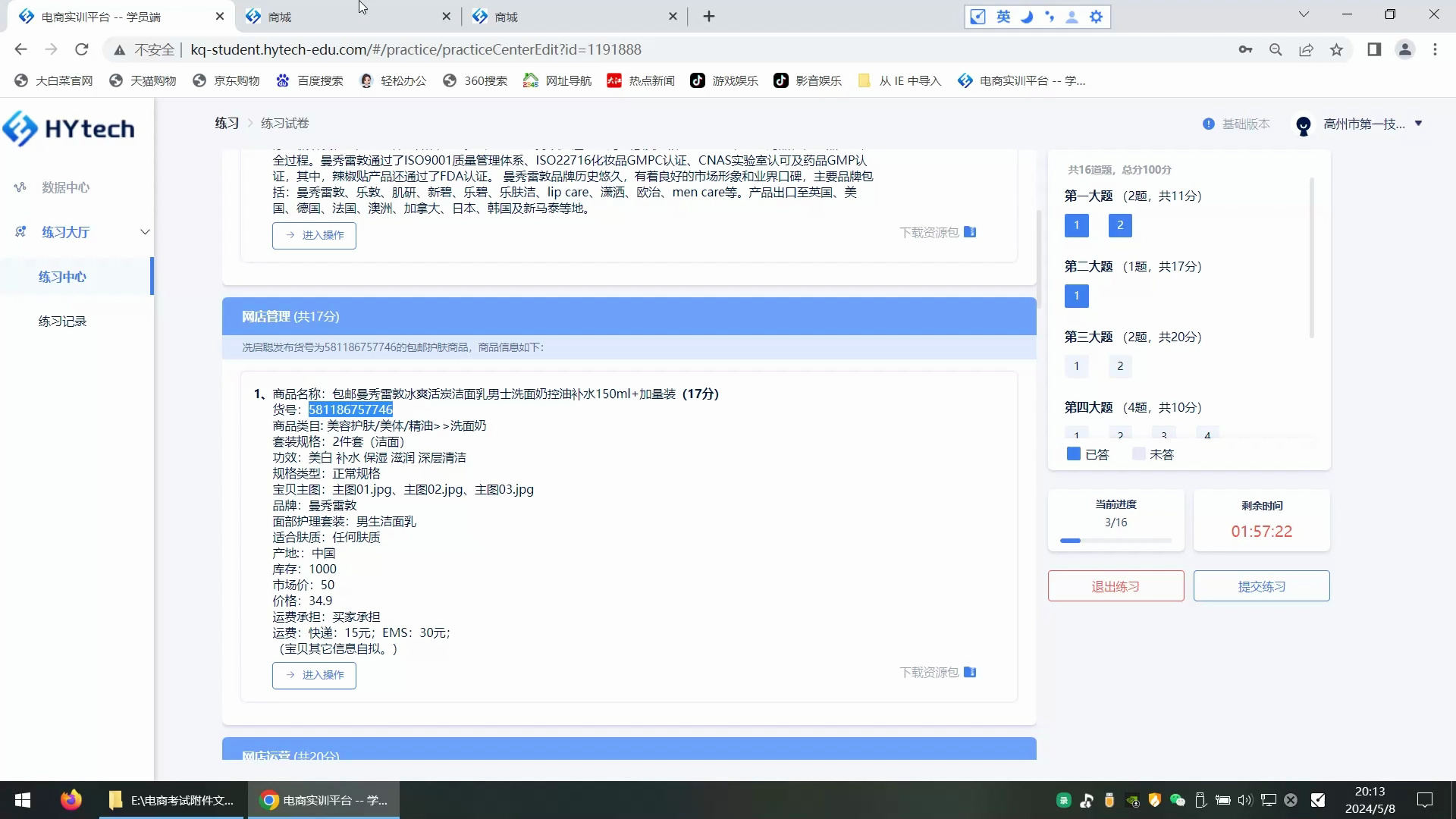Viewport: 1456px width, 819px height.
Task: Click the 数据中心 sidebar icon
Action: (20, 187)
